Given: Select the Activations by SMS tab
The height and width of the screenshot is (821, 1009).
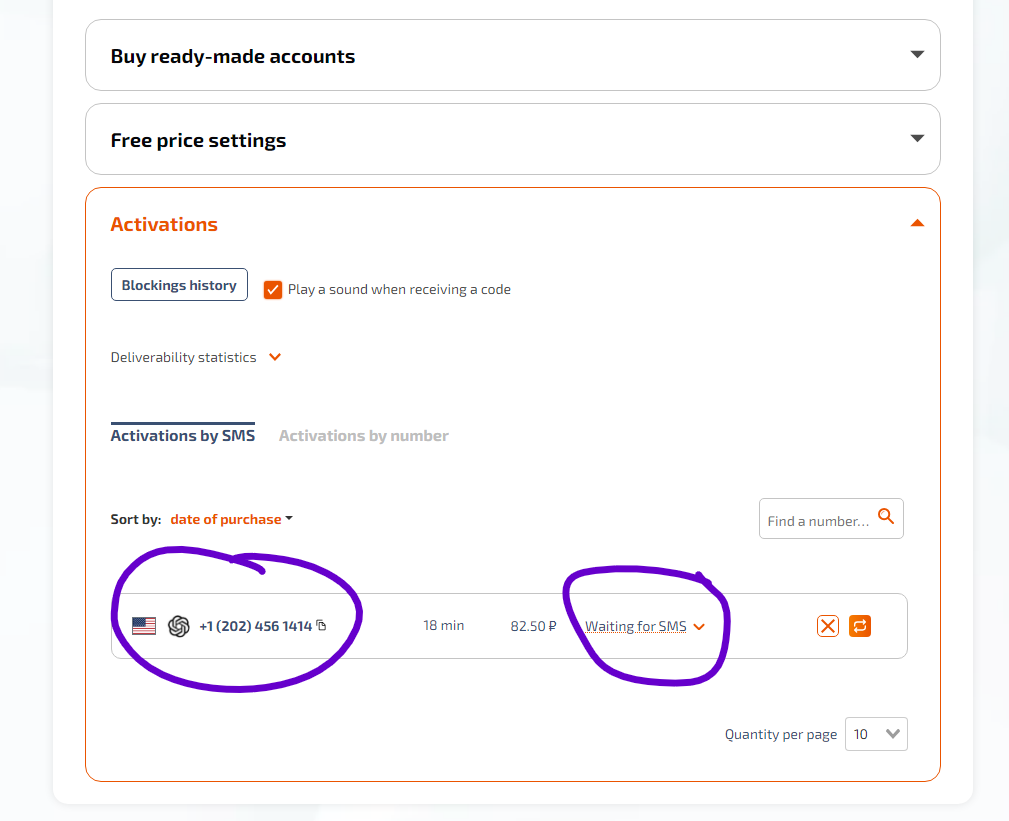Looking at the screenshot, I should pyautogui.click(x=182, y=436).
